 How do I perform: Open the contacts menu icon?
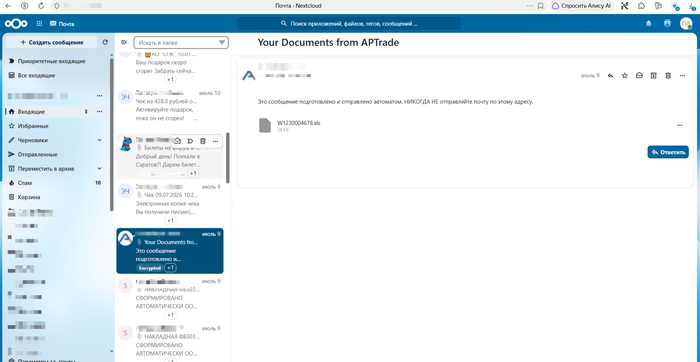(667, 24)
